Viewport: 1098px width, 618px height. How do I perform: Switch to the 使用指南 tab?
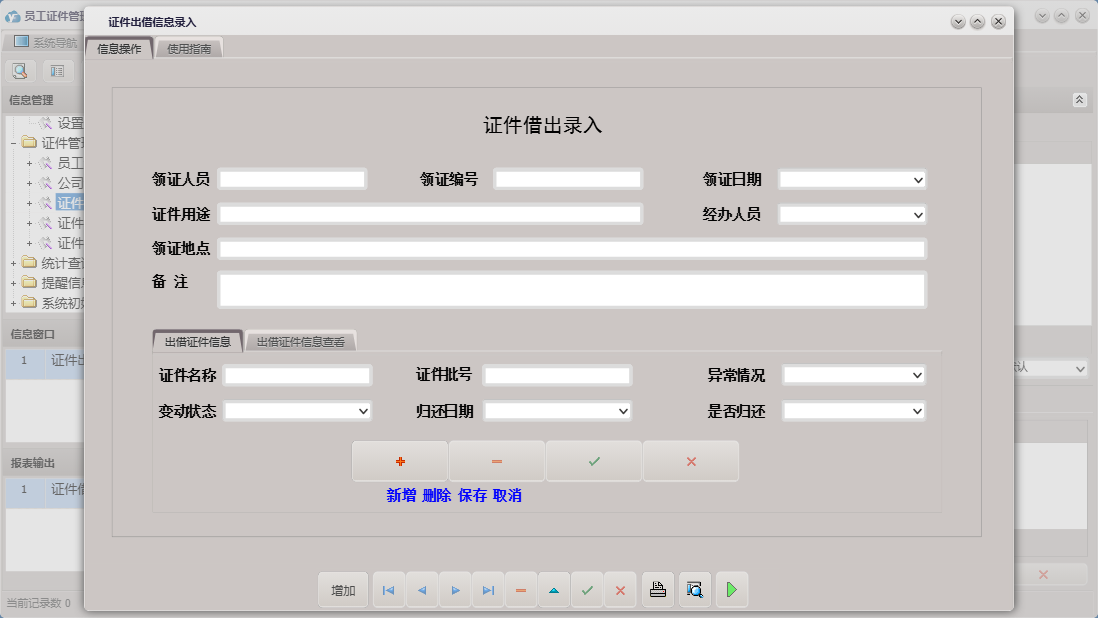[188, 46]
